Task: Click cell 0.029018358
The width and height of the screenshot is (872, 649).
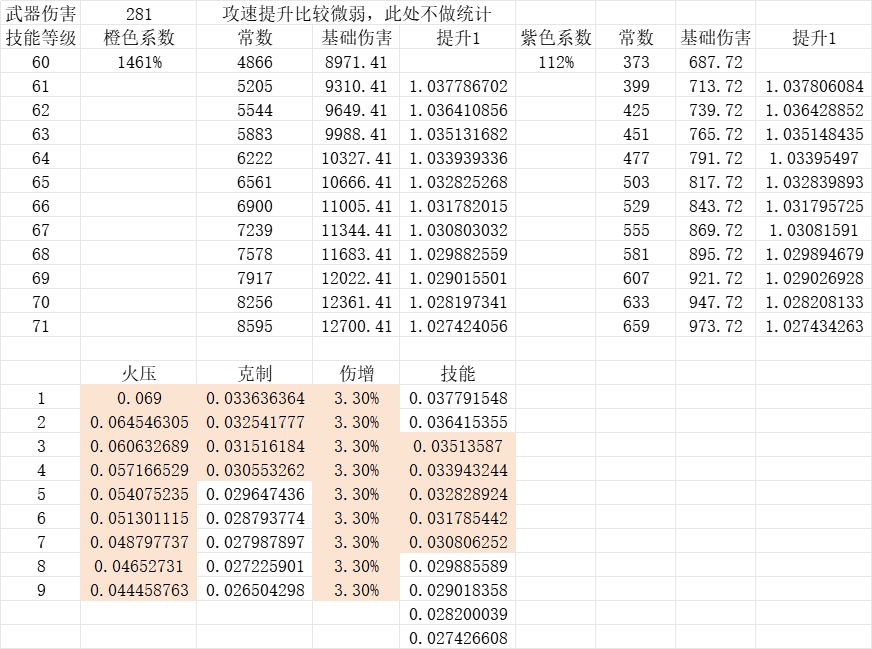Action: pos(458,589)
